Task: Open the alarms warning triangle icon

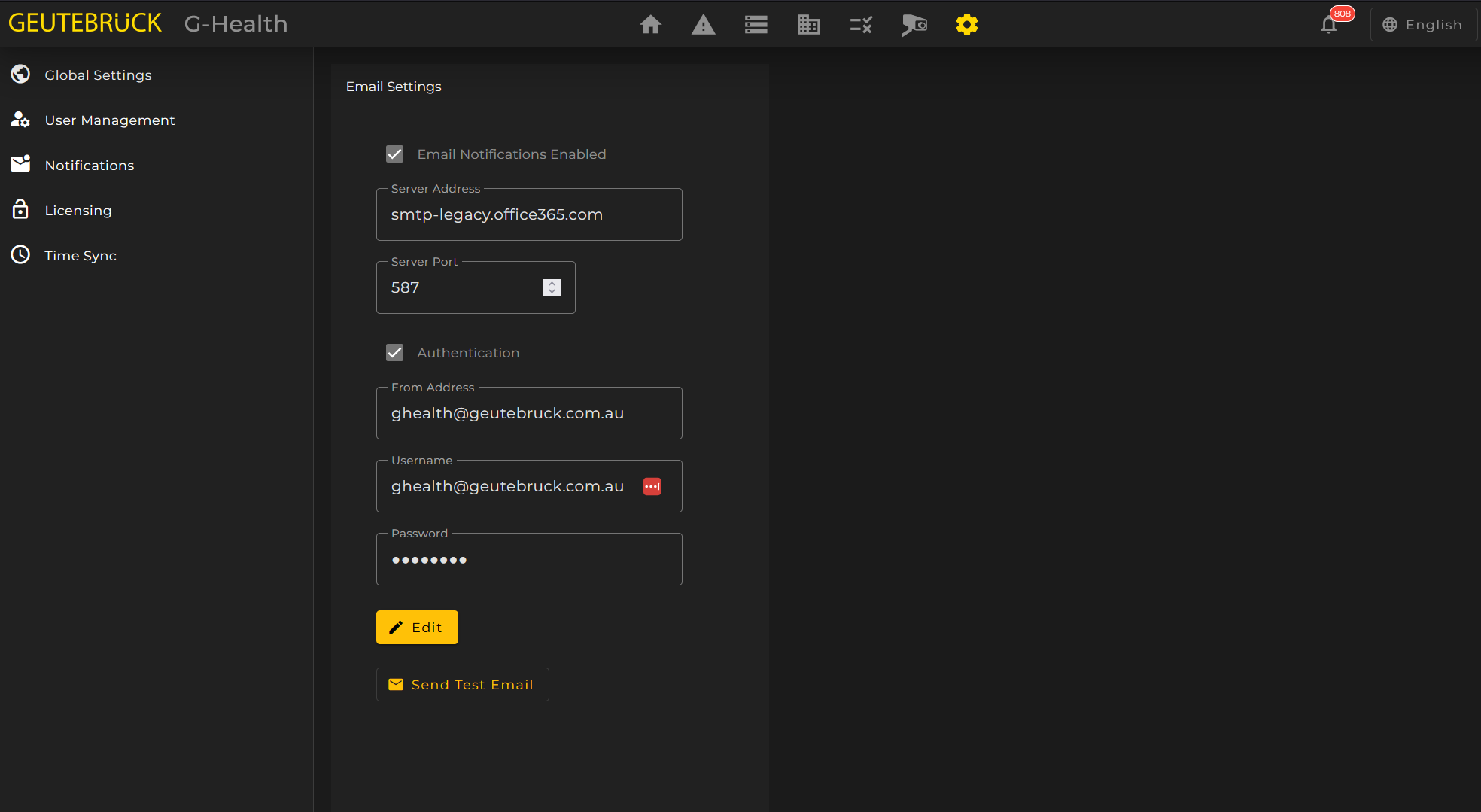Action: point(703,25)
